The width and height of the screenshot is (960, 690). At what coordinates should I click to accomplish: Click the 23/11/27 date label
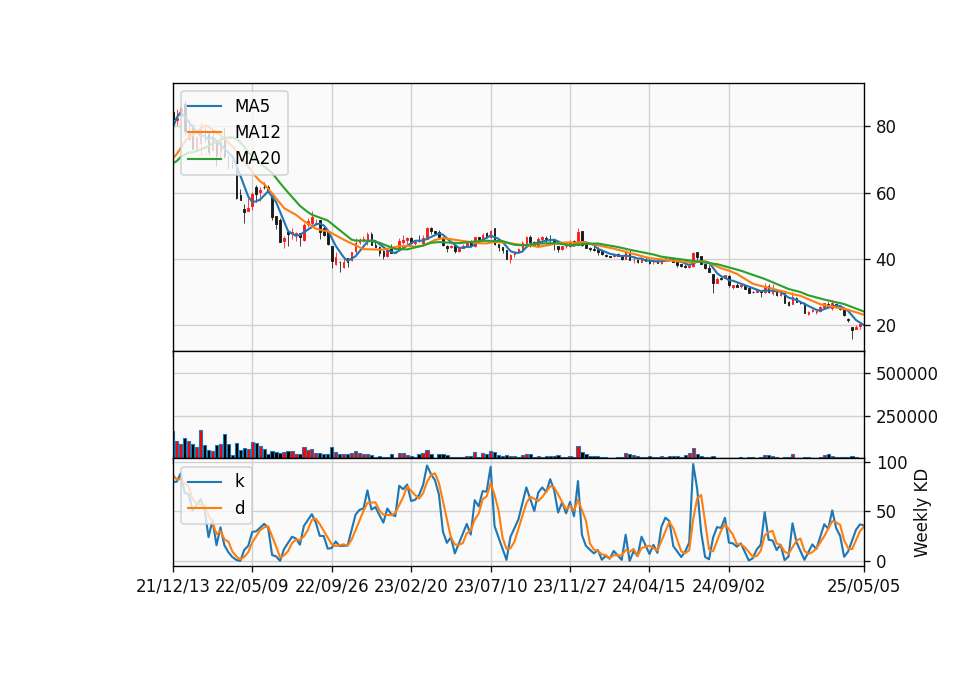[x=570, y=586]
